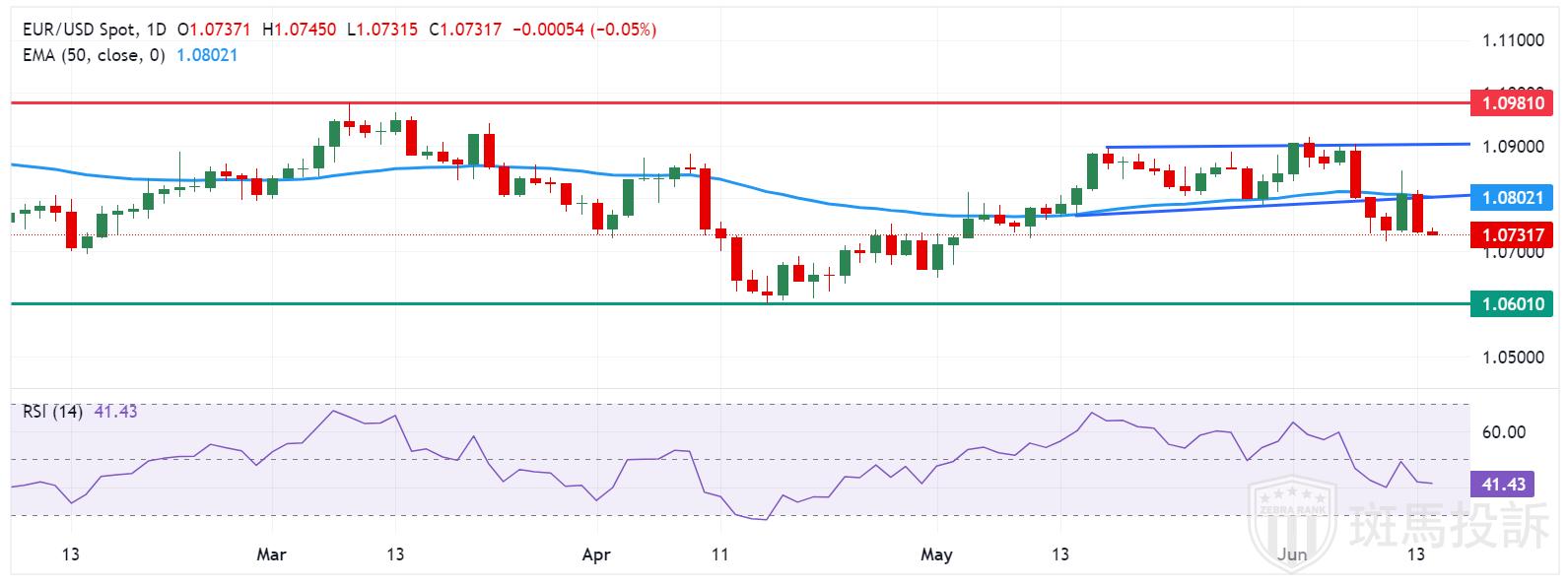Image resolution: width=1568 pixels, height=586 pixels.
Task: Click the 60.00 RSI scale label
Action: pos(1504,432)
